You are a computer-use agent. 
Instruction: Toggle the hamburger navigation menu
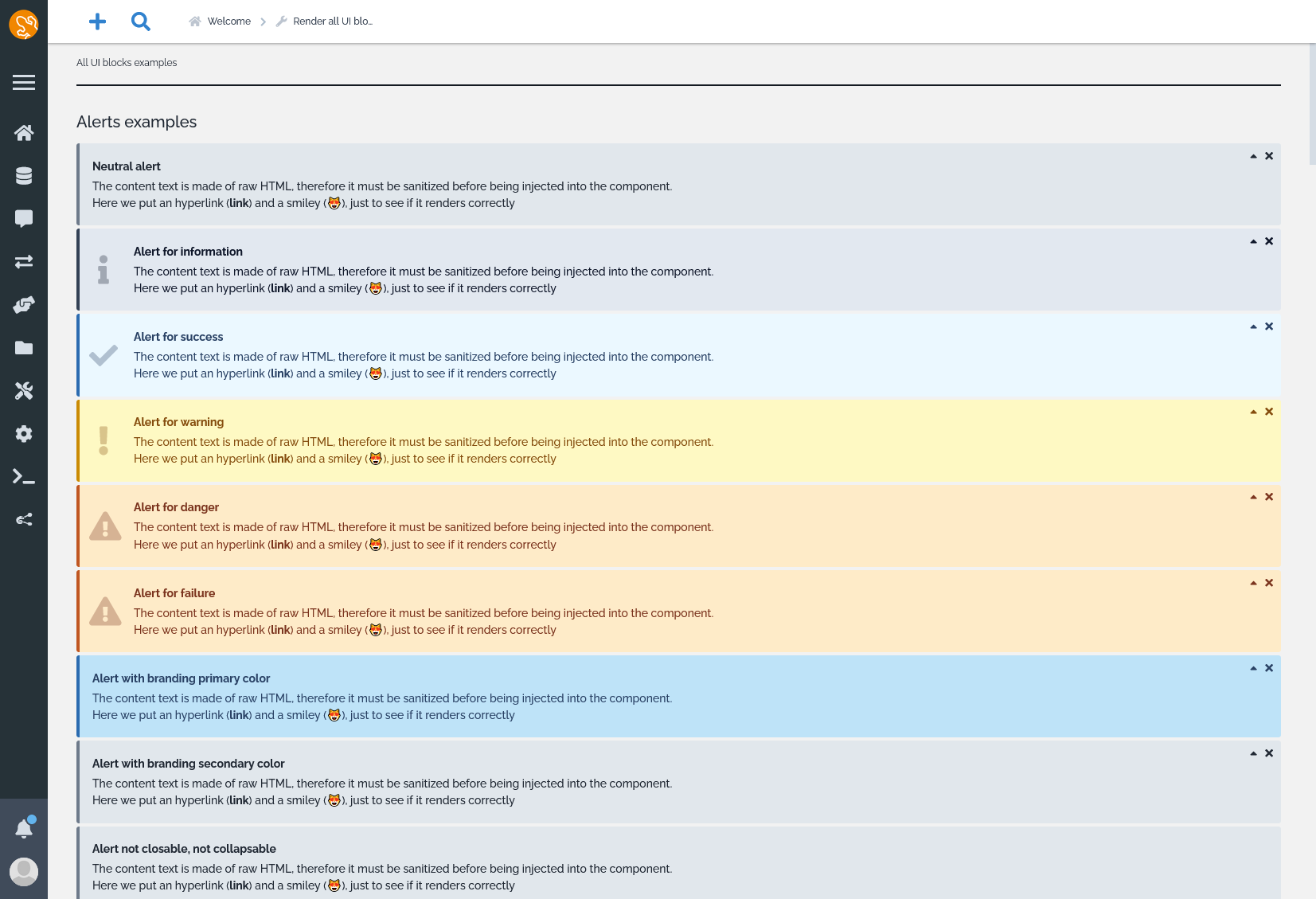point(24,83)
